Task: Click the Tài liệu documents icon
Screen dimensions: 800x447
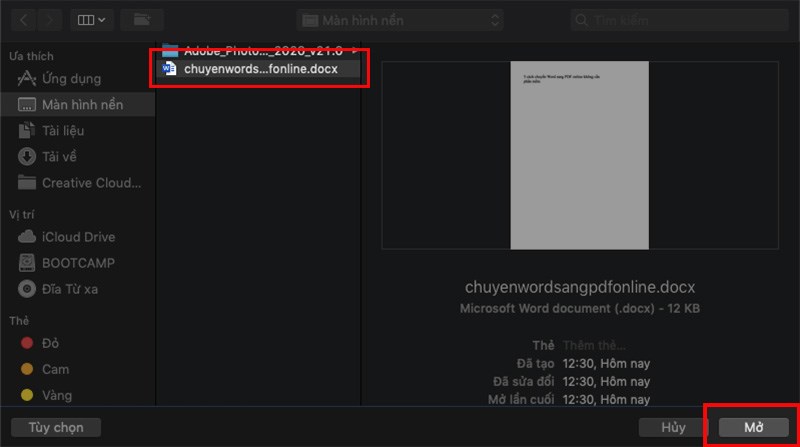Action: tap(27, 131)
